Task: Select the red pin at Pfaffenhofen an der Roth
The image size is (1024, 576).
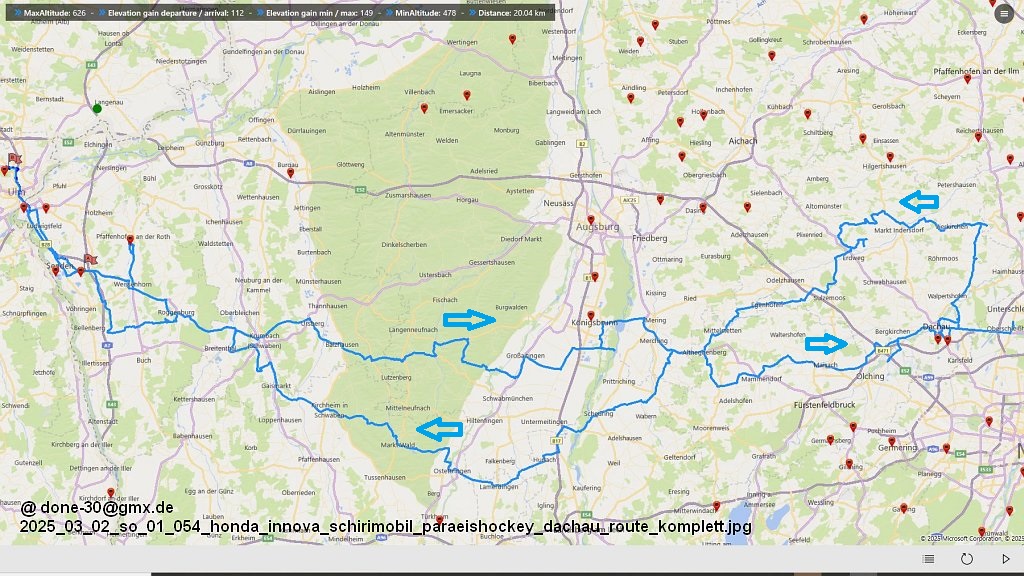Action: pyautogui.click(x=130, y=240)
